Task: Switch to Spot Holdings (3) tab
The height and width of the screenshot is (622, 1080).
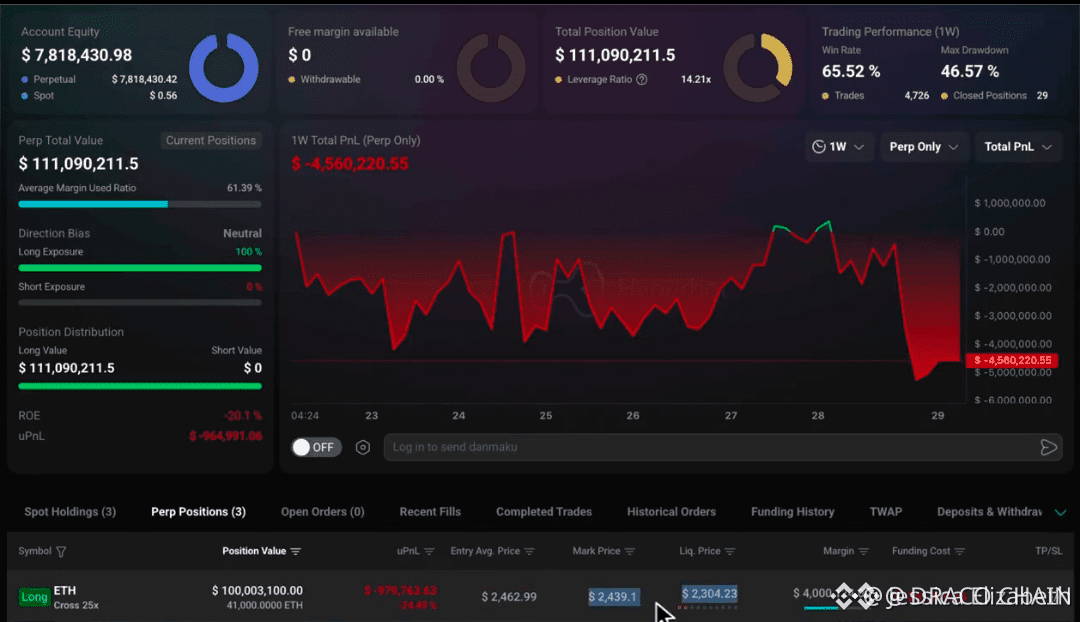Action: tap(70, 512)
